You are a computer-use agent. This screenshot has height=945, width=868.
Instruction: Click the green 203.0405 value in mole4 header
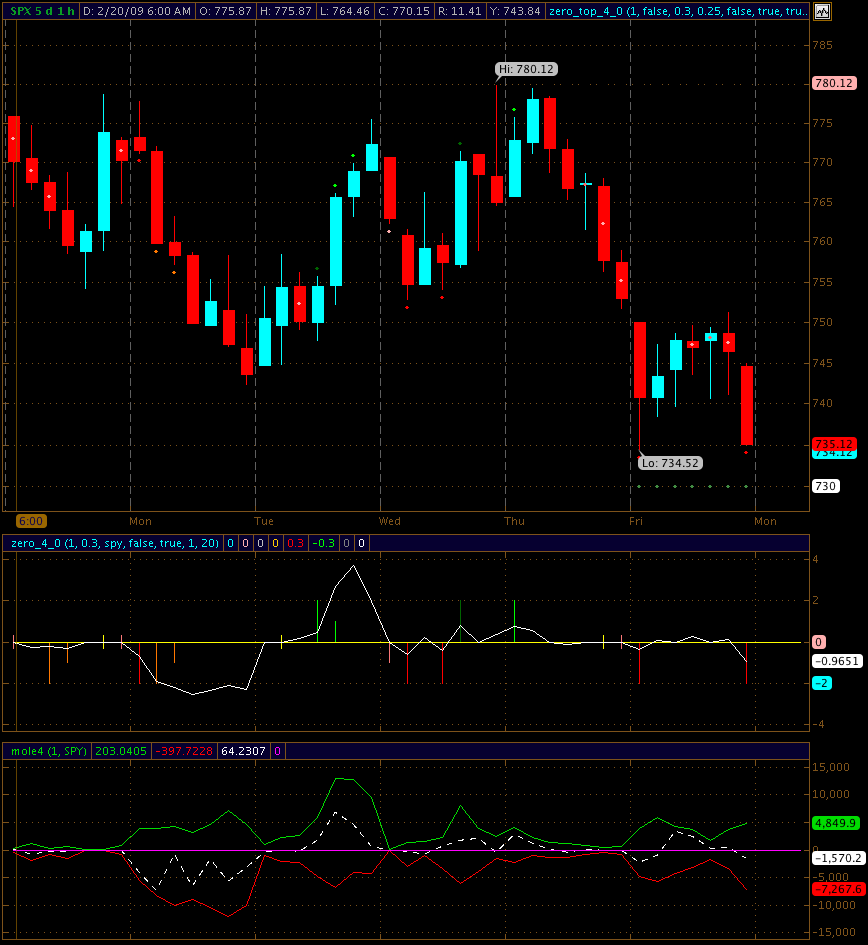click(x=119, y=751)
